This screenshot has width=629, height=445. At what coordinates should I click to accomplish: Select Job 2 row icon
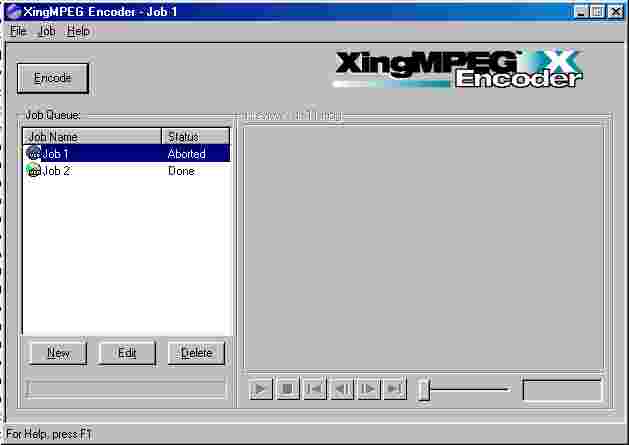[x=34, y=171]
